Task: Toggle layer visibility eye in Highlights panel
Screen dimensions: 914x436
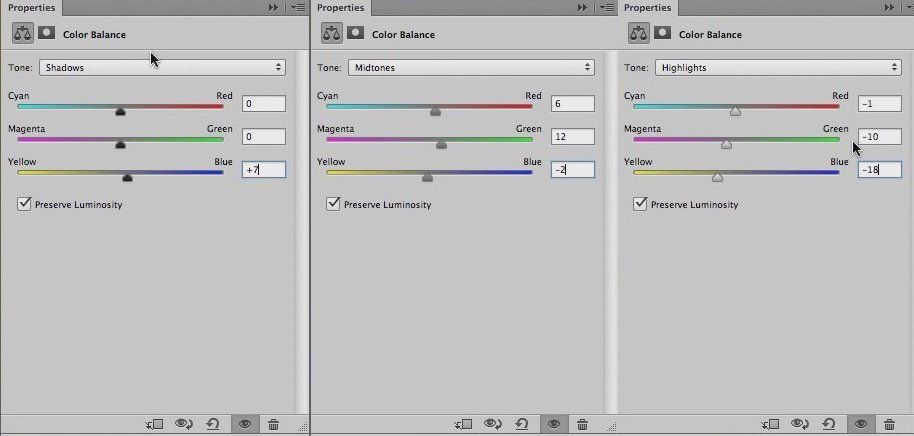Action: pos(861,424)
